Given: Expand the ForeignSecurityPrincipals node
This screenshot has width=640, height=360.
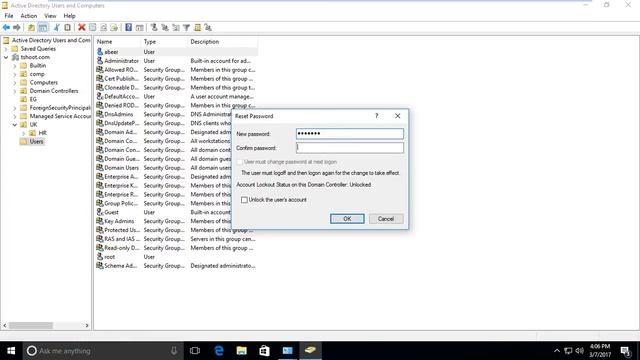Looking at the screenshot, I should click(x=15, y=108).
